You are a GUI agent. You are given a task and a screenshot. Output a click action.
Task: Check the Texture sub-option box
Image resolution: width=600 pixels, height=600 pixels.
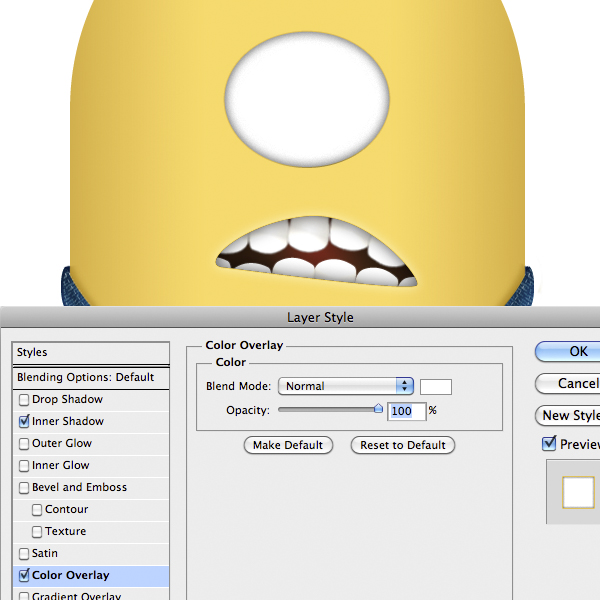point(37,532)
